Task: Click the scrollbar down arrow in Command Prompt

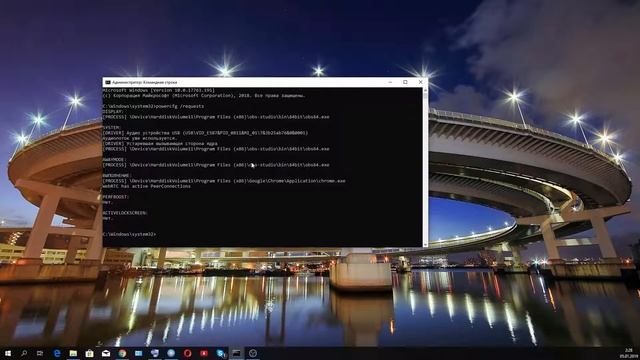Action: [425, 244]
